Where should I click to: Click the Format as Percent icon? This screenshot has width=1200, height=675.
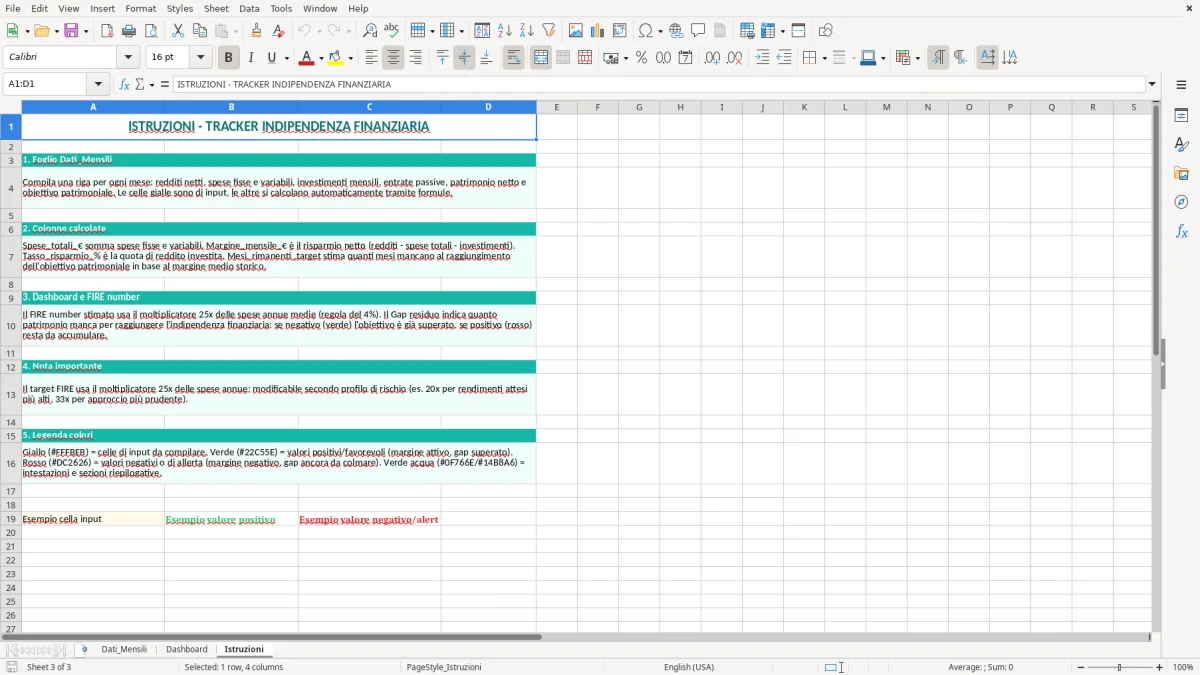pyautogui.click(x=641, y=58)
